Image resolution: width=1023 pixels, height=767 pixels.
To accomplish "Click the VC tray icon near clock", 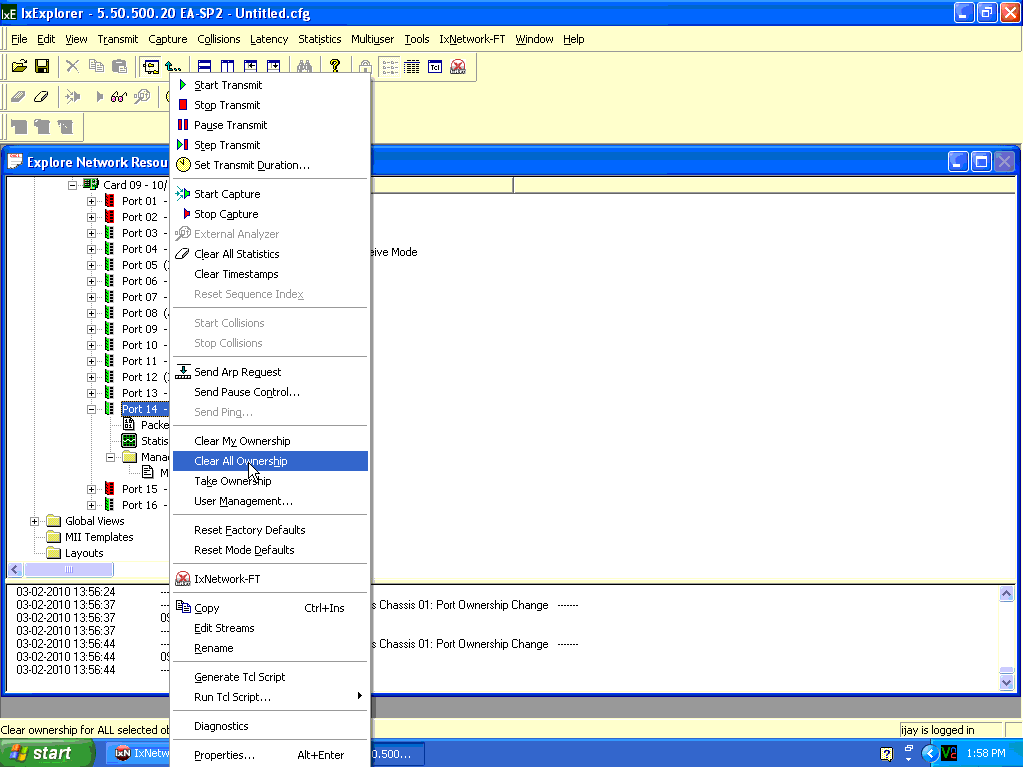I will click(949, 753).
